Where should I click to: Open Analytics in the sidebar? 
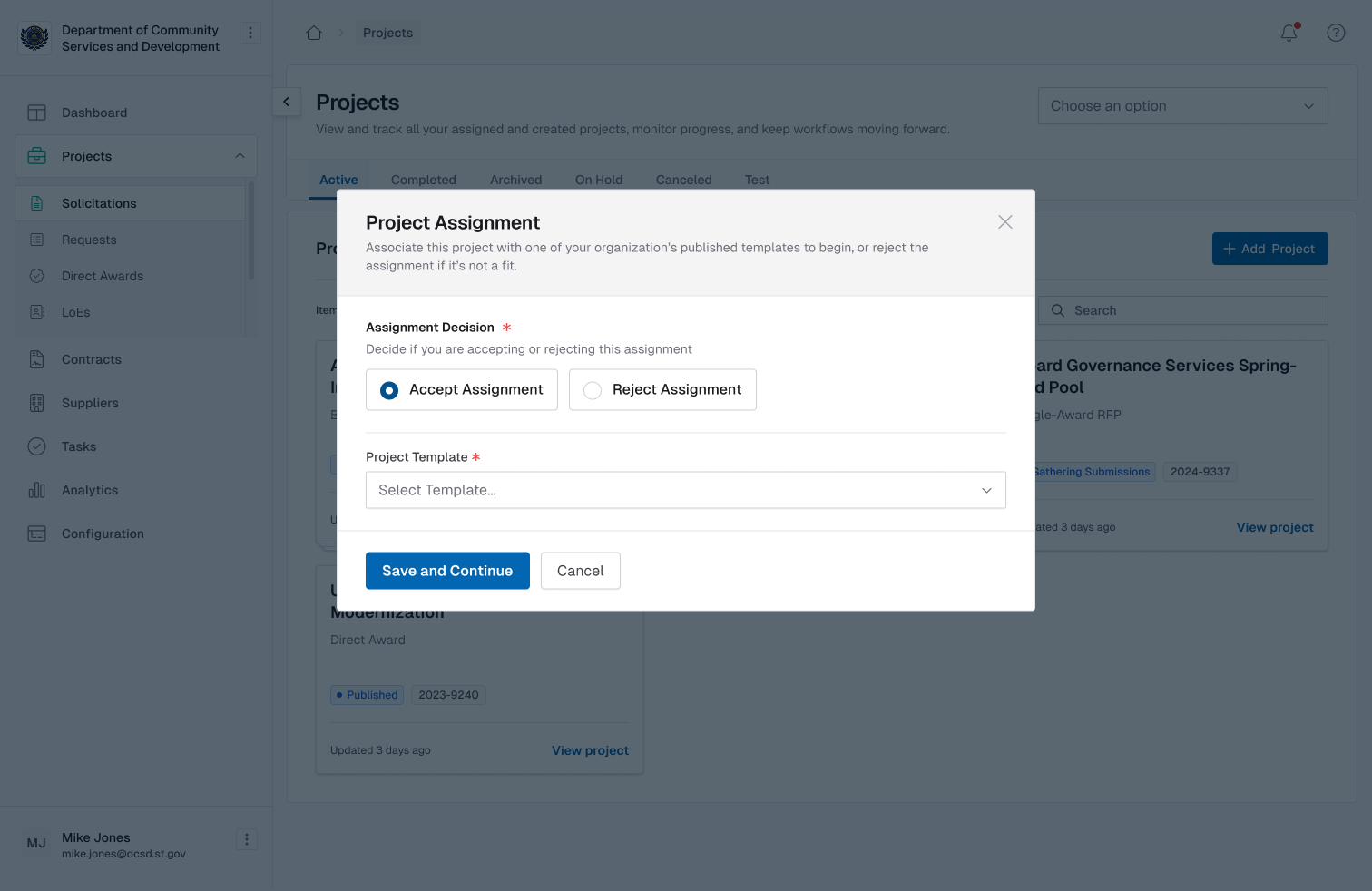90,490
